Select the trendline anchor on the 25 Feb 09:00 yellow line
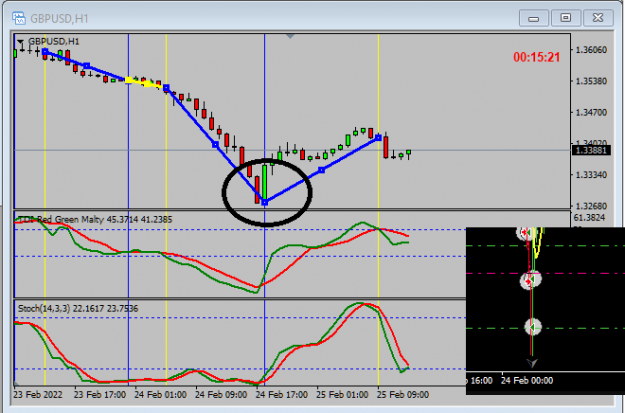This screenshot has width=625, height=413. 378,138
